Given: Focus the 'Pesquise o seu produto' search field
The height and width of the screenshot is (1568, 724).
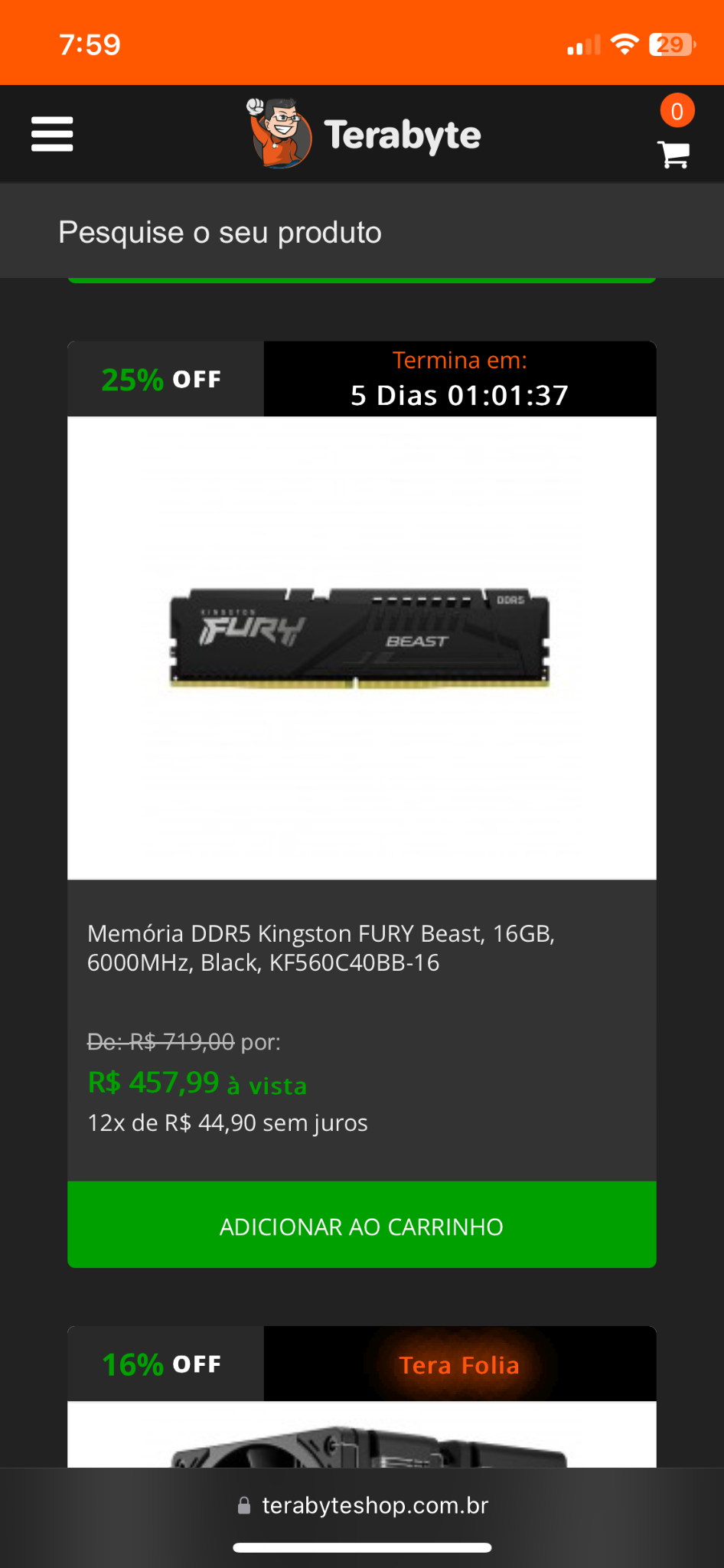Looking at the screenshot, I should tap(362, 232).
